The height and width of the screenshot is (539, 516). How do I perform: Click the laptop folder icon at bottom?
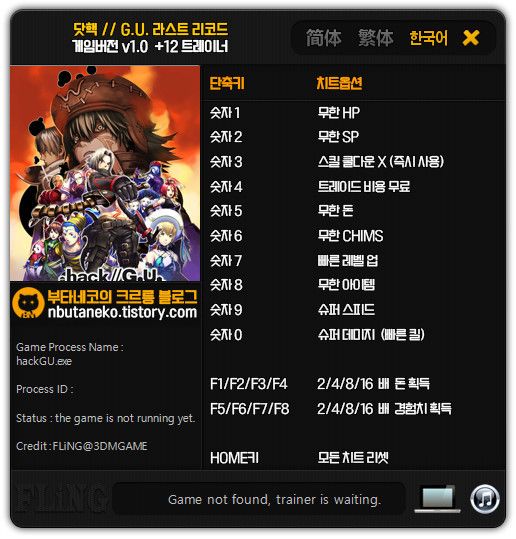pyautogui.click(x=438, y=498)
